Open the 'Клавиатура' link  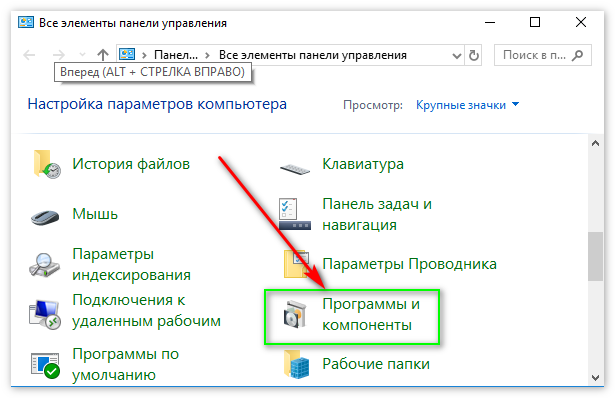[x=363, y=164]
